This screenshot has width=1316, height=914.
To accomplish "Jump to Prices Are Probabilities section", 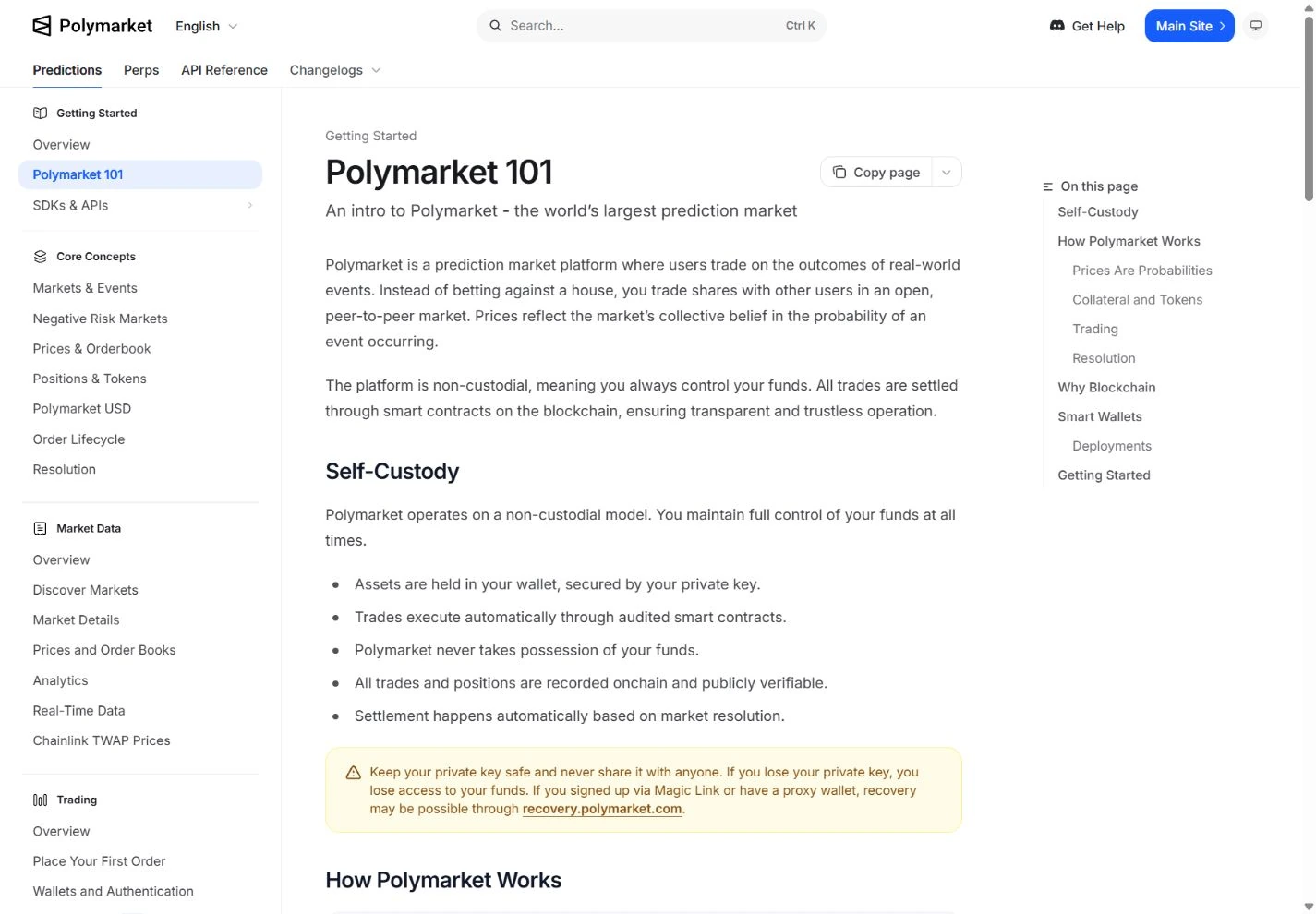I will coord(1142,271).
